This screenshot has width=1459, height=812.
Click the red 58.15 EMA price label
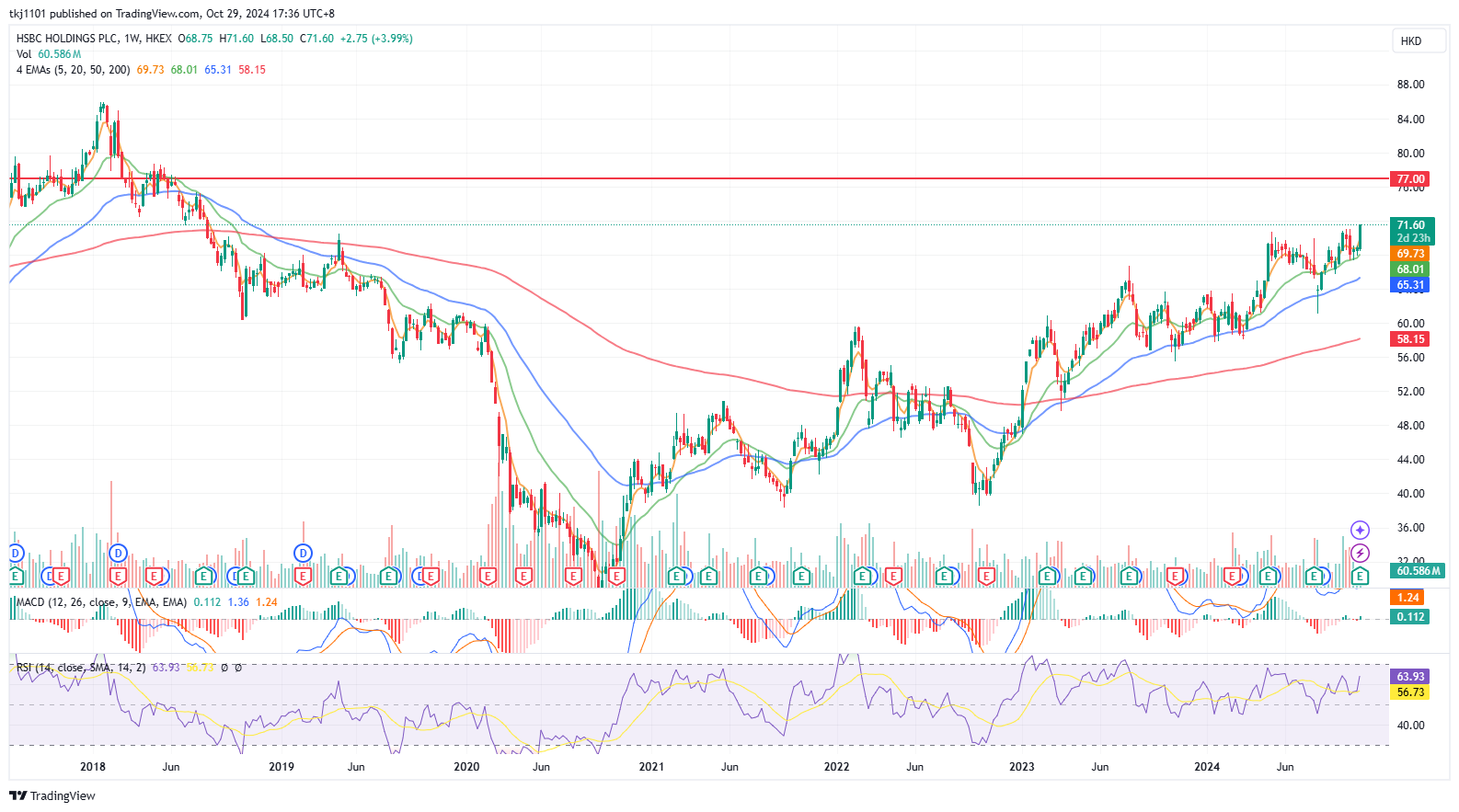tap(1410, 339)
